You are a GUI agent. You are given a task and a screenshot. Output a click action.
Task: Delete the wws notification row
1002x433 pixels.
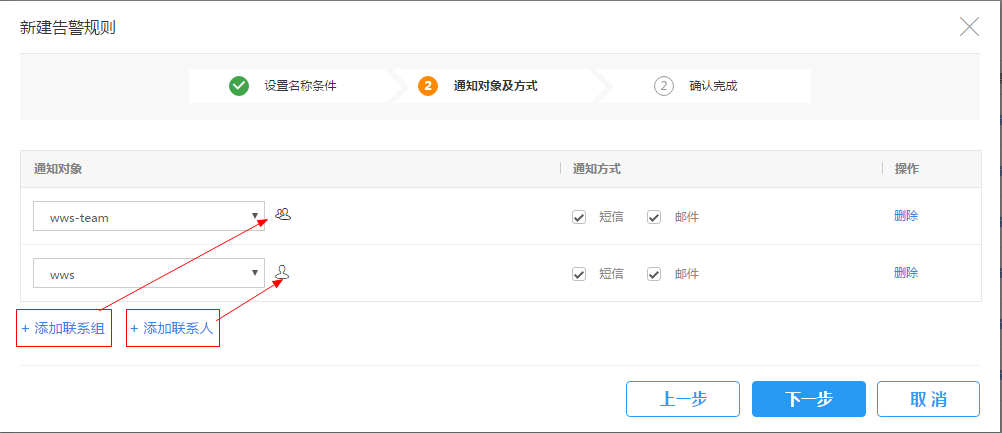(x=906, y=273)
